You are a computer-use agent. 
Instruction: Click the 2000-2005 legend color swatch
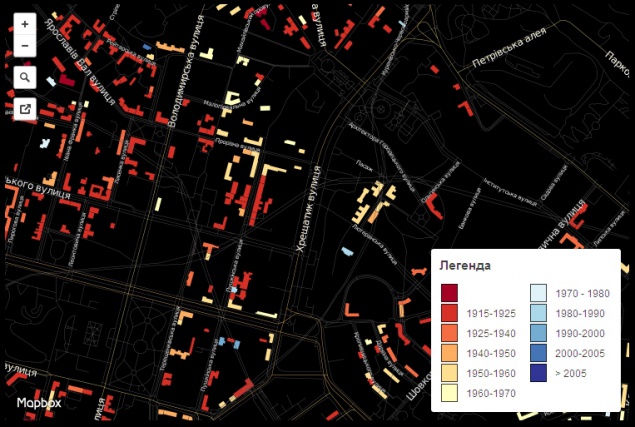pos(539,353)
